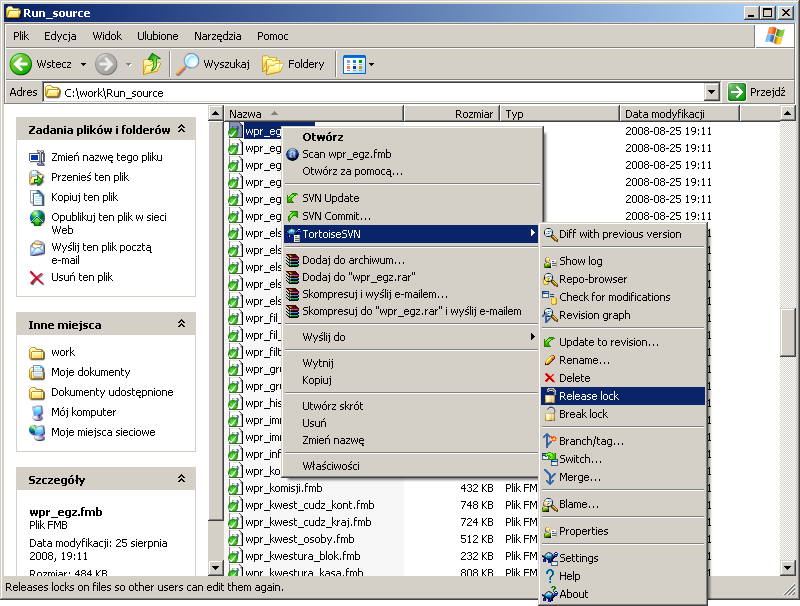Click the Check for modifications icon

coord(550,297)
